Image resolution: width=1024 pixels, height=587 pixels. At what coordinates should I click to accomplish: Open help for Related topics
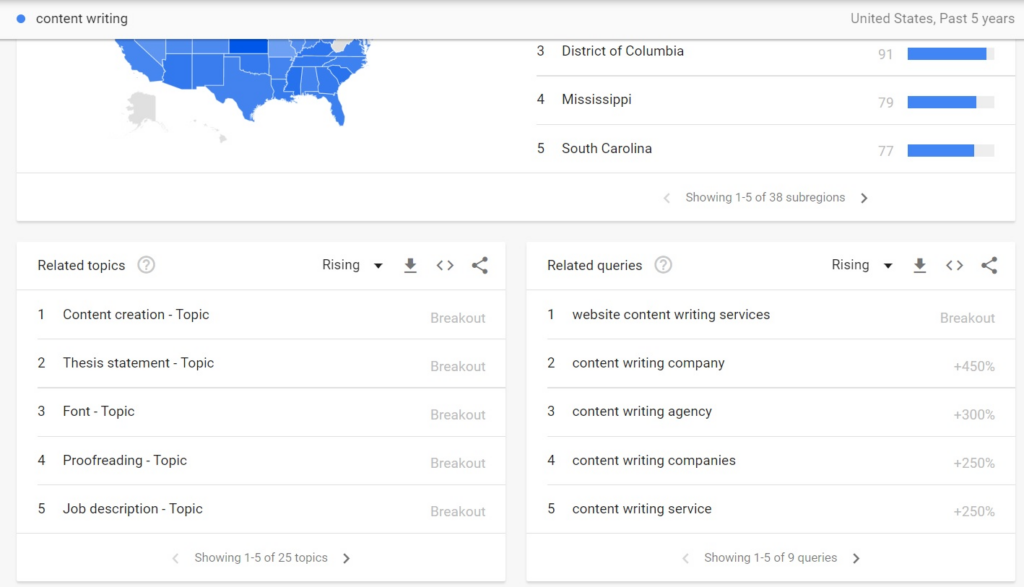(146, 266)
